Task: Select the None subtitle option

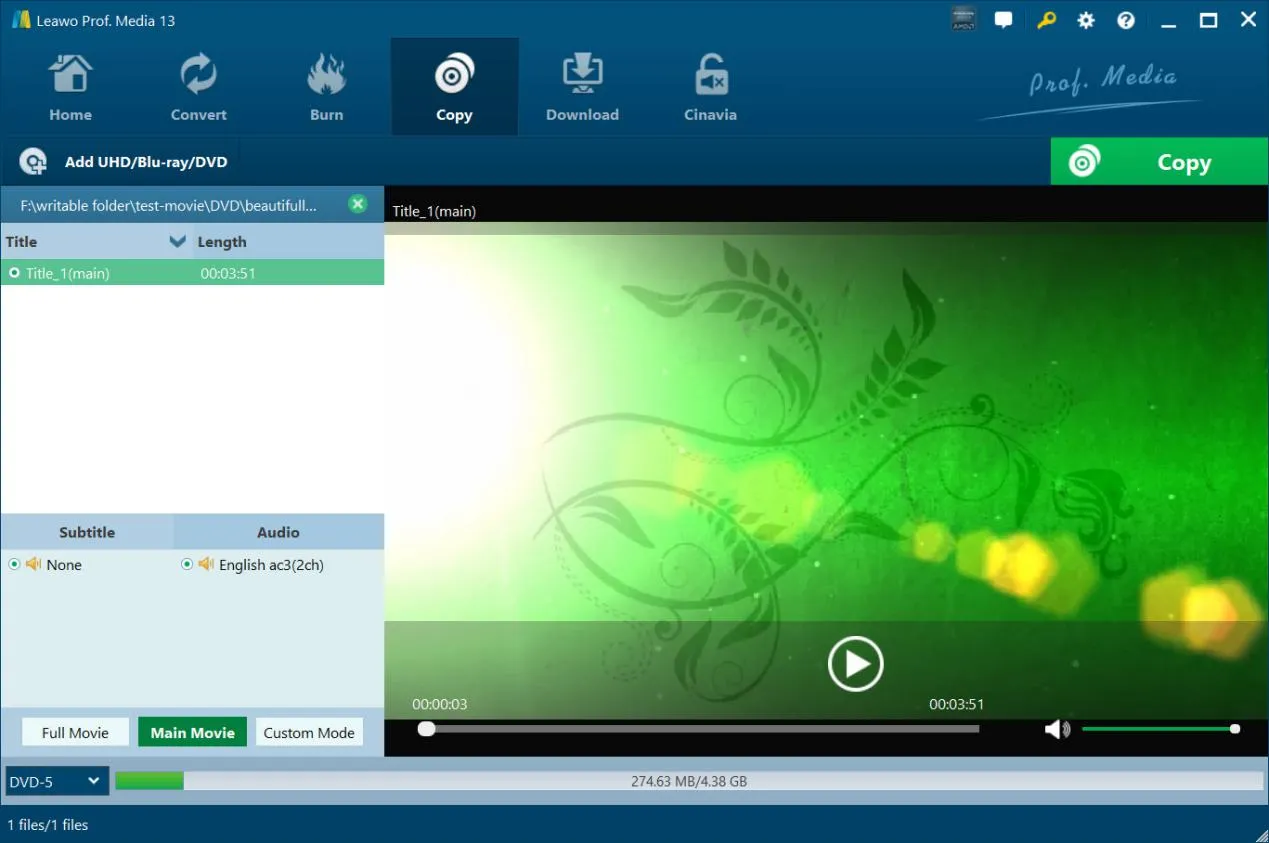Action: point(14,564)
